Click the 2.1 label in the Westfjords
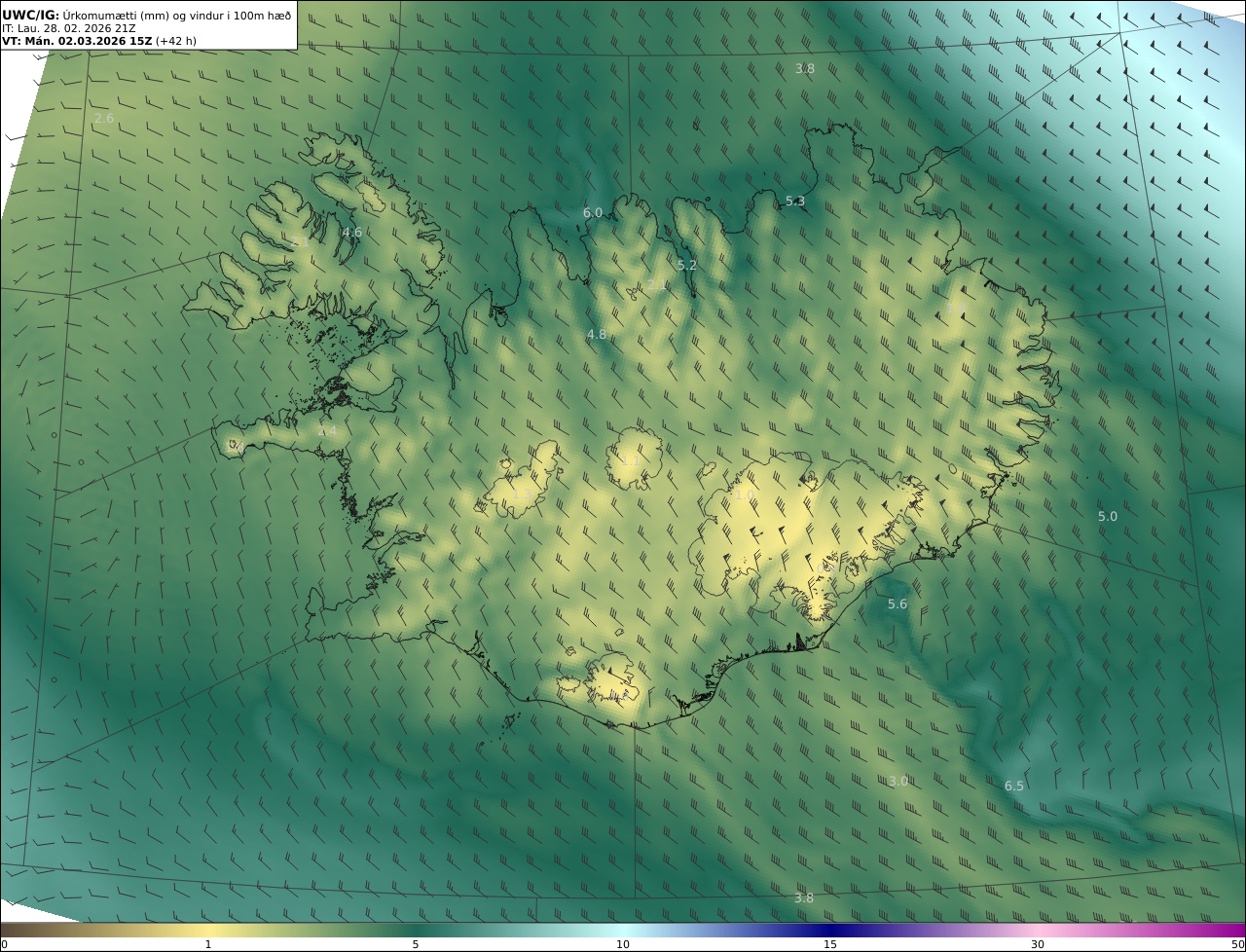This screenshot has height=952, width=1246. tap(301, 241)
